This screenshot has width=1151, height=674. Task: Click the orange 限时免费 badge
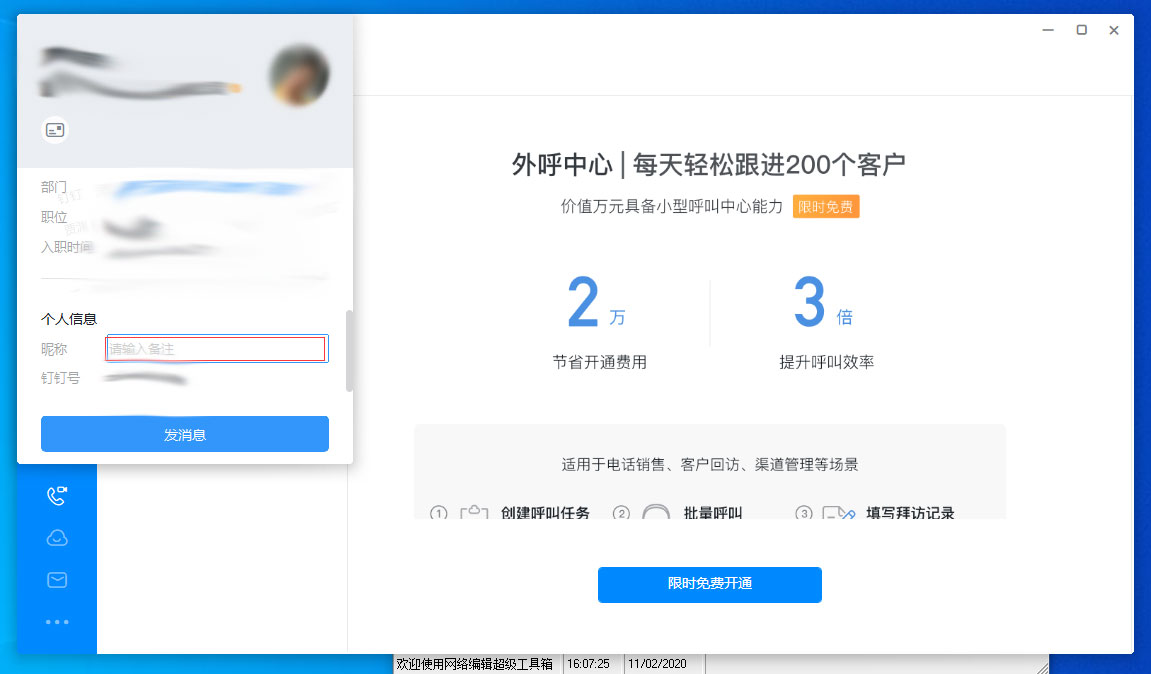826,206
